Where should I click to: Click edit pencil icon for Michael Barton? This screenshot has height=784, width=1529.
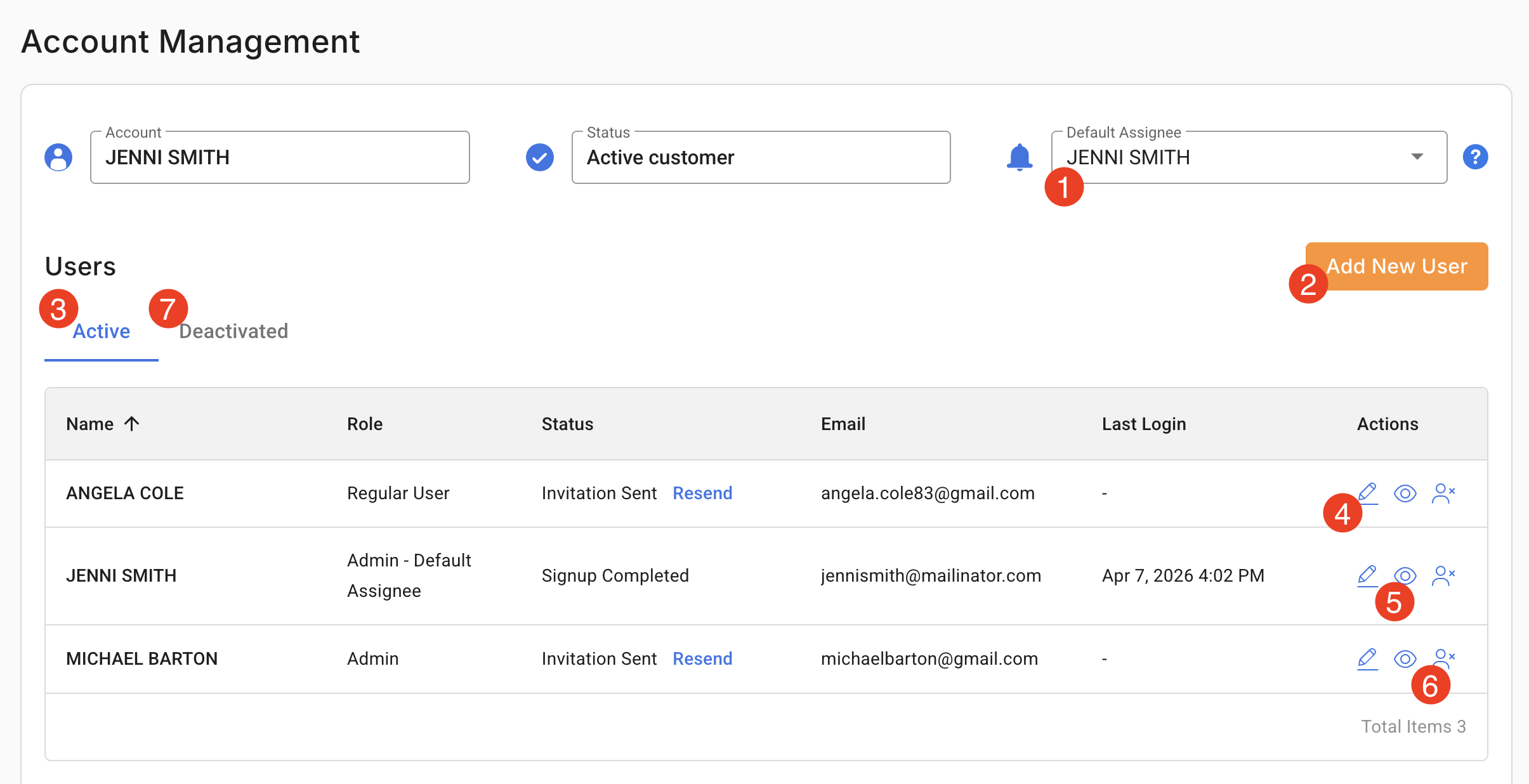click(x=1367, y=658)
